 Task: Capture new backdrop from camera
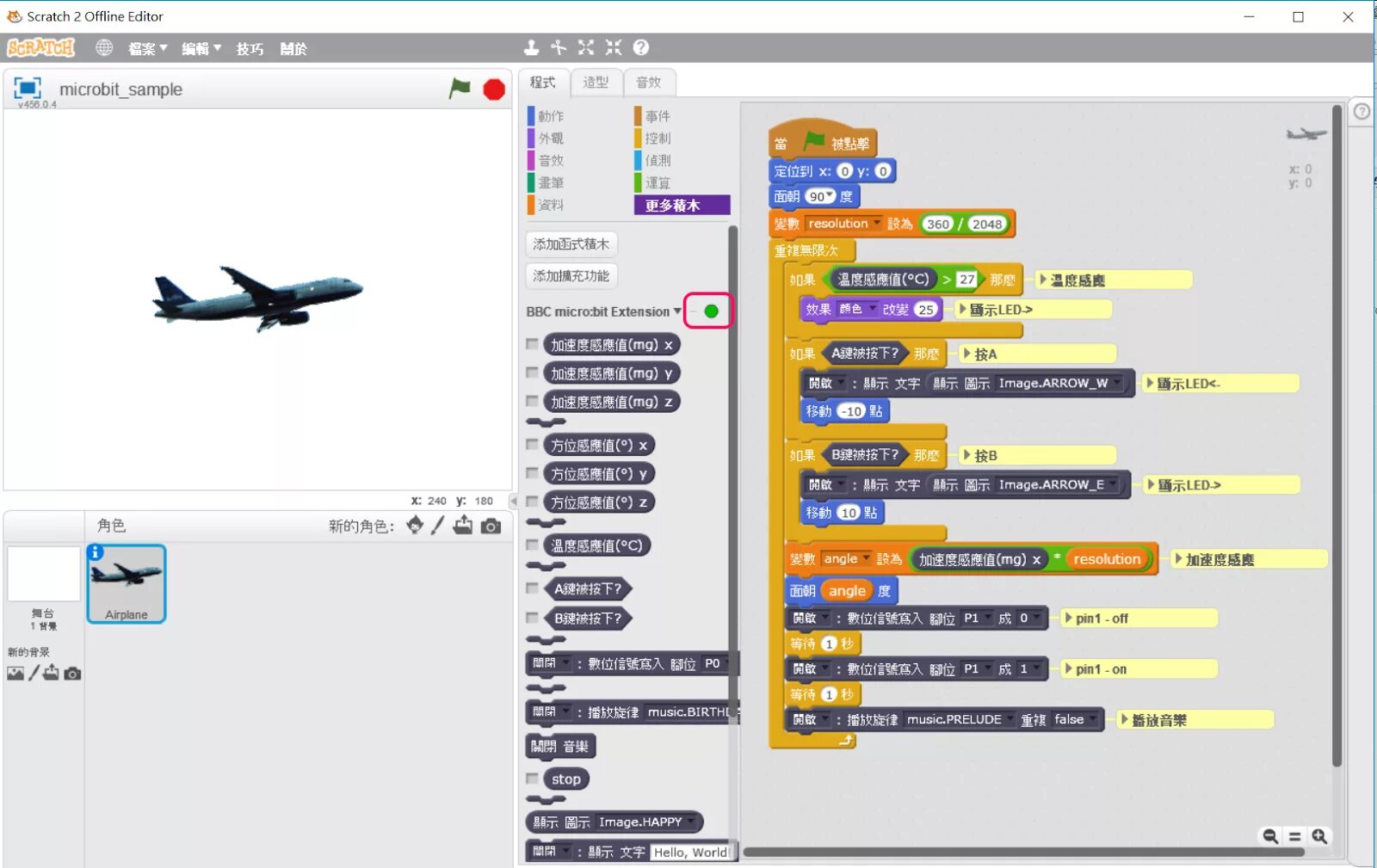(73, 674)
